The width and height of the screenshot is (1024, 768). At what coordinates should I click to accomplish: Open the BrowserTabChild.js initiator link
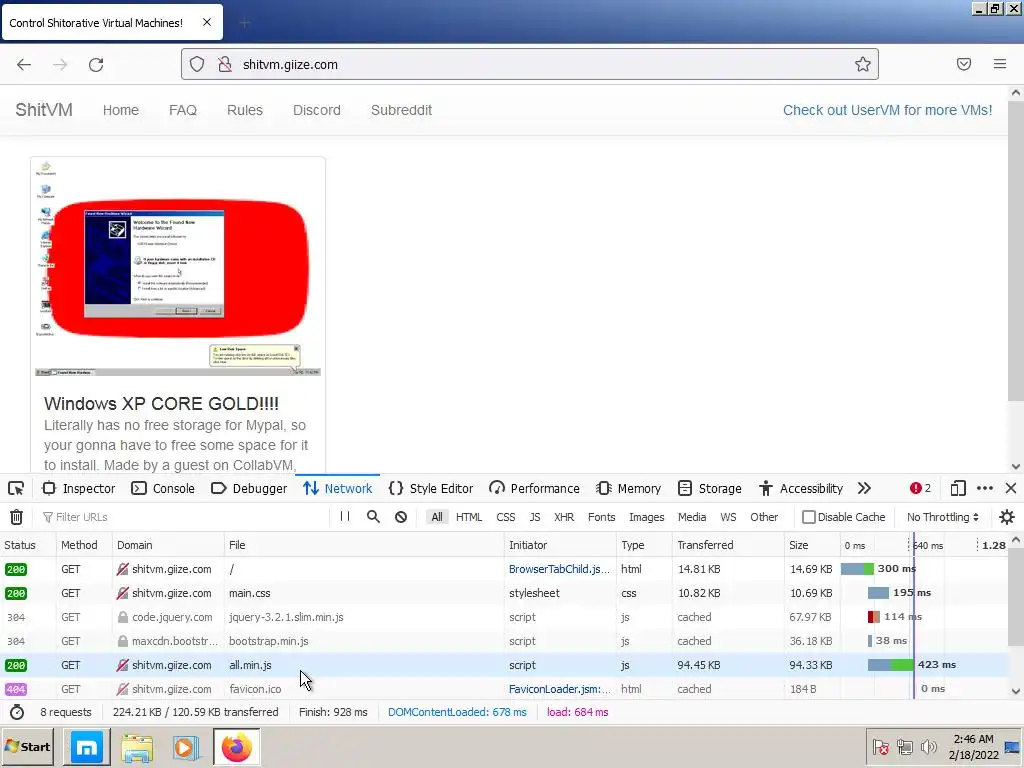click(559, 569)
